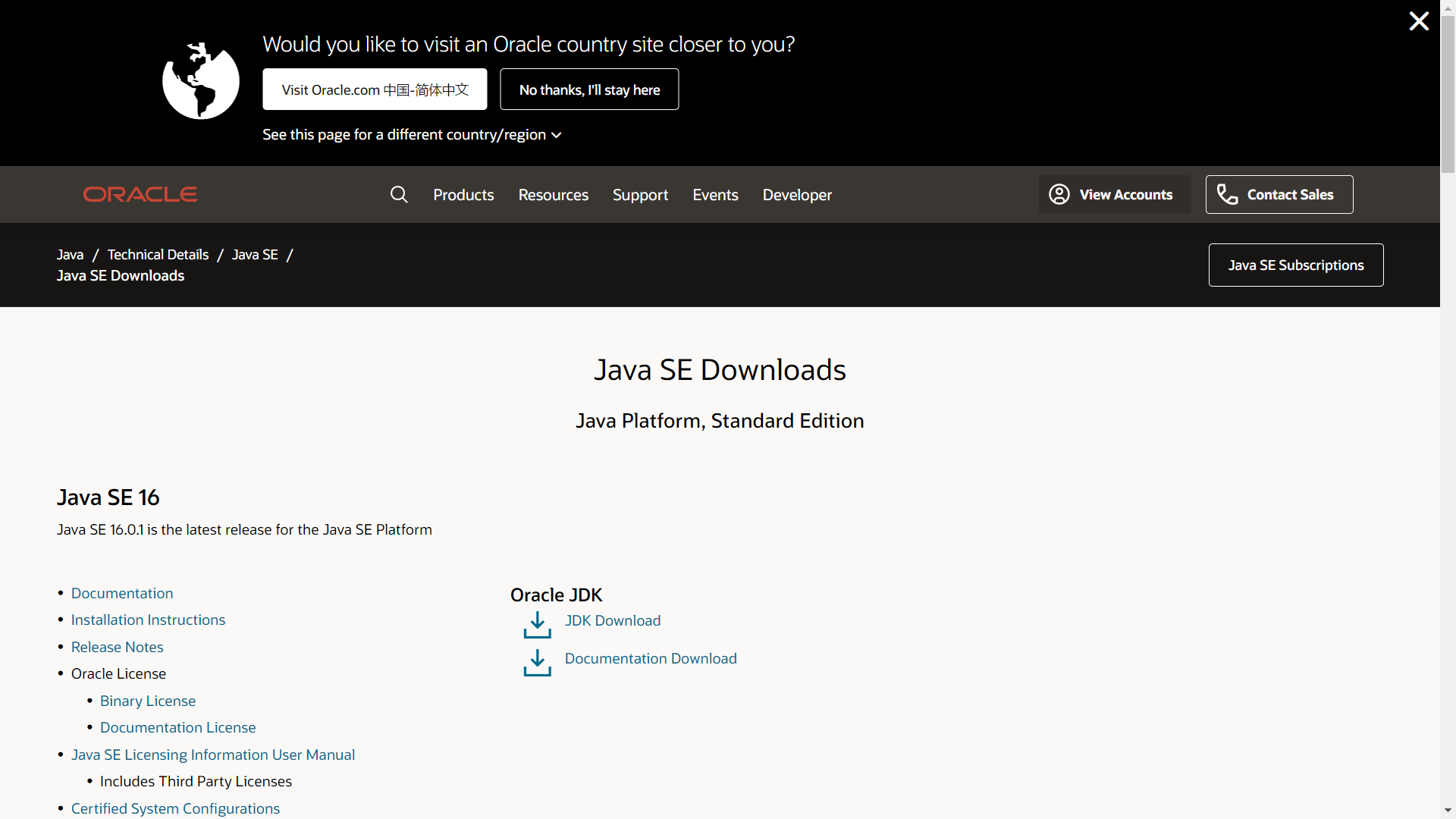Select the Products menu item

pyautogui.click(x=463, y=194)
